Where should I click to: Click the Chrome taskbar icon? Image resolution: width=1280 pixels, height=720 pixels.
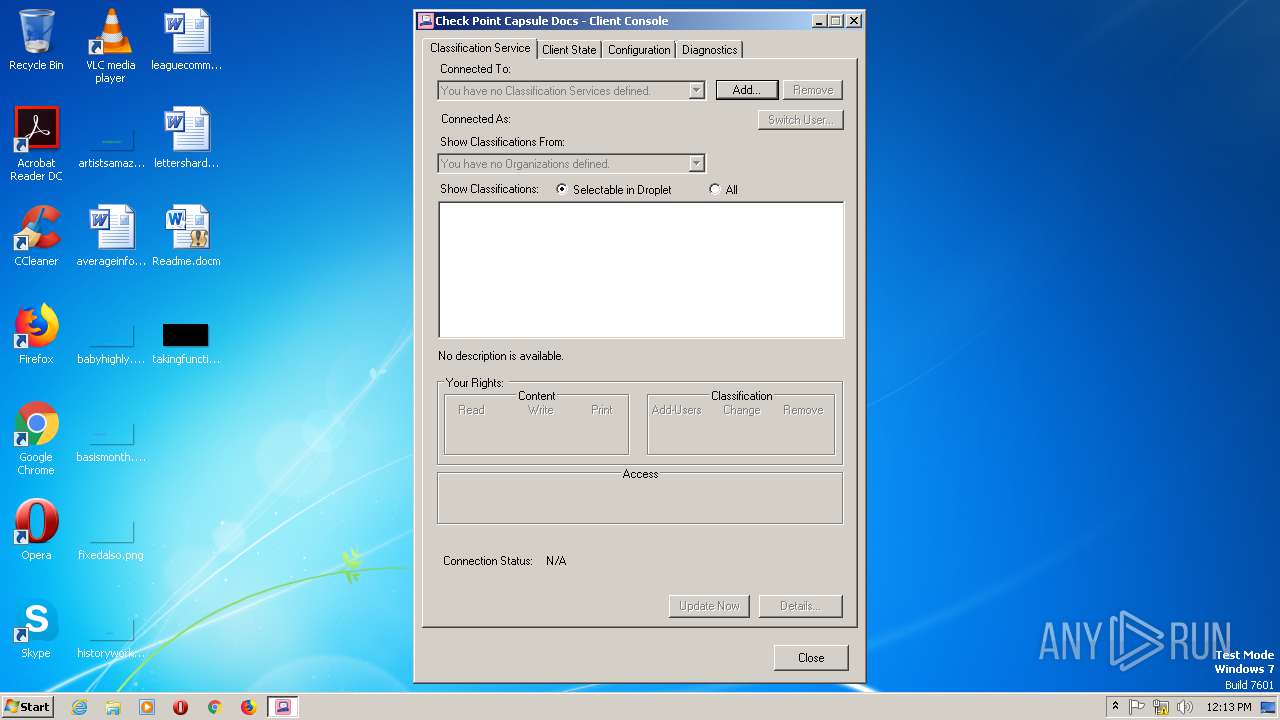coord(214,707)
